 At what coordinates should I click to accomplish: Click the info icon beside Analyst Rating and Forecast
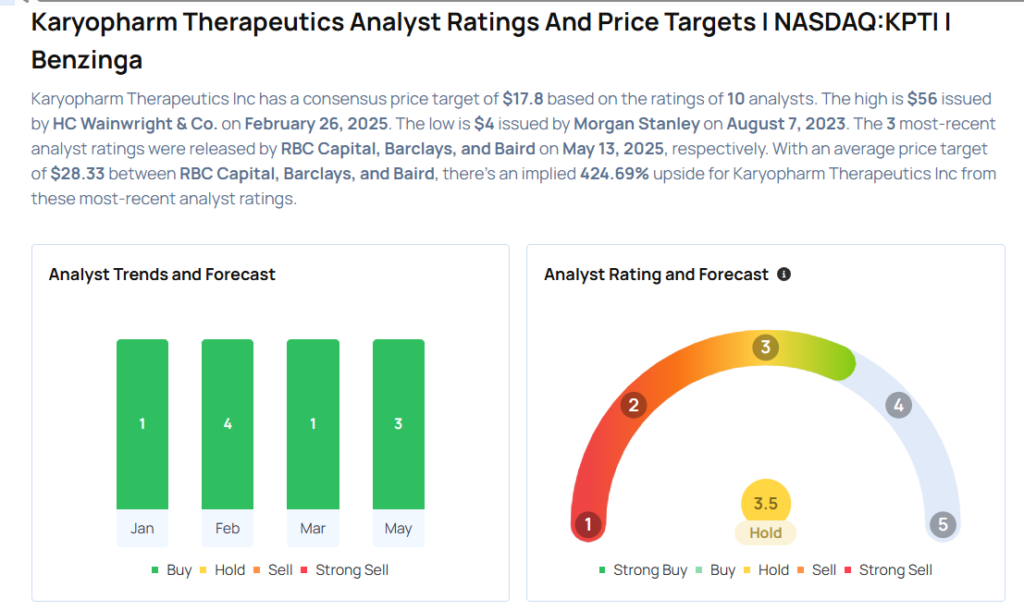[784, 274]
